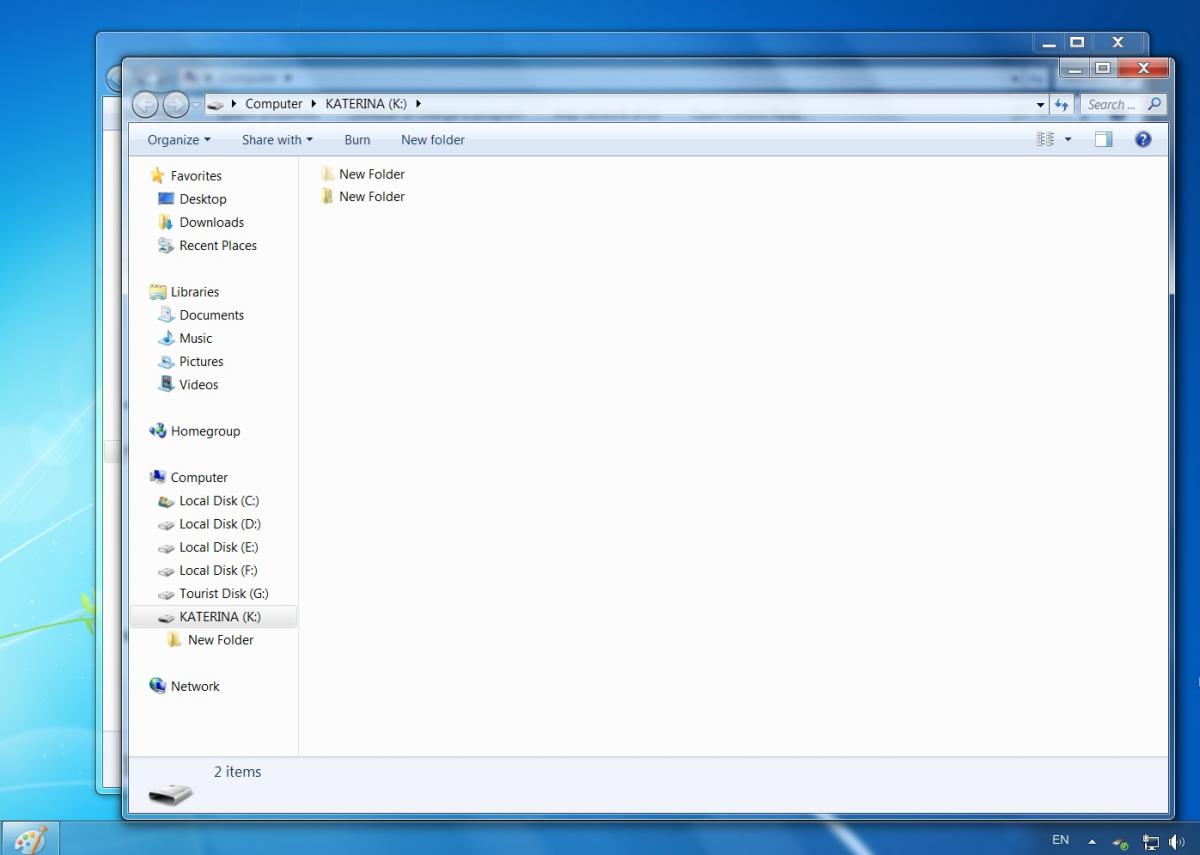Select Computer in the navigation pane
Screen dimensions: 1200x855
tap(189, 477)
